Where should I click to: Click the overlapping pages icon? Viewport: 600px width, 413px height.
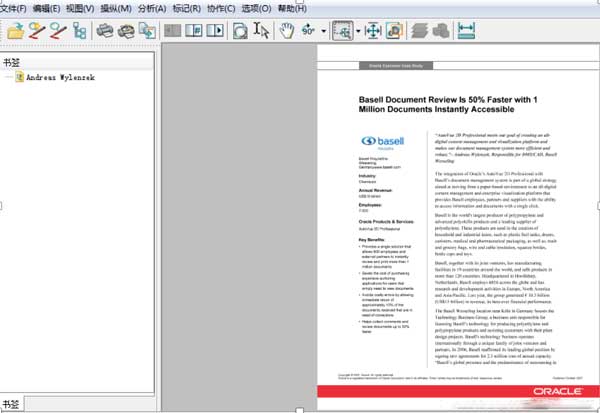pos(240,31)
